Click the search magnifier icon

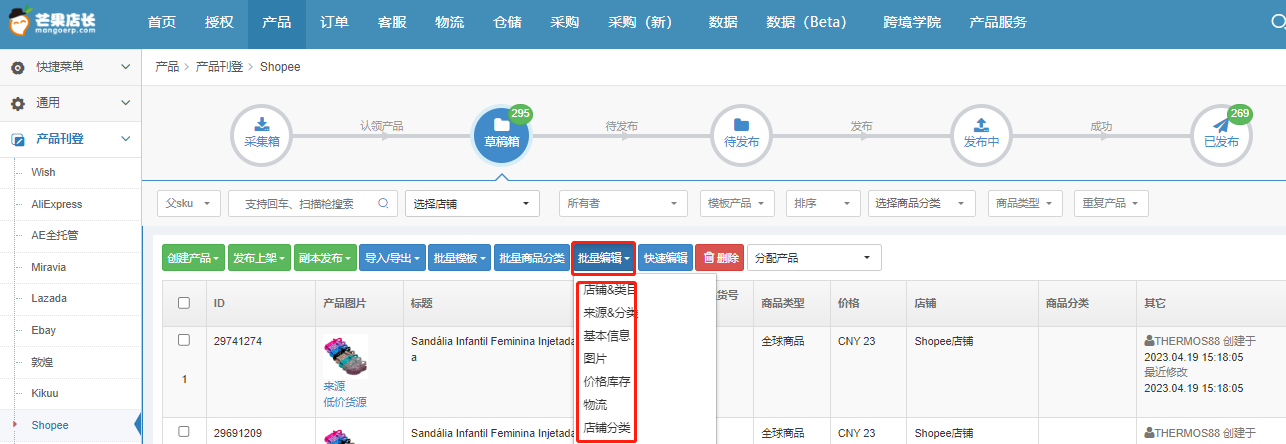pos(383,203)
